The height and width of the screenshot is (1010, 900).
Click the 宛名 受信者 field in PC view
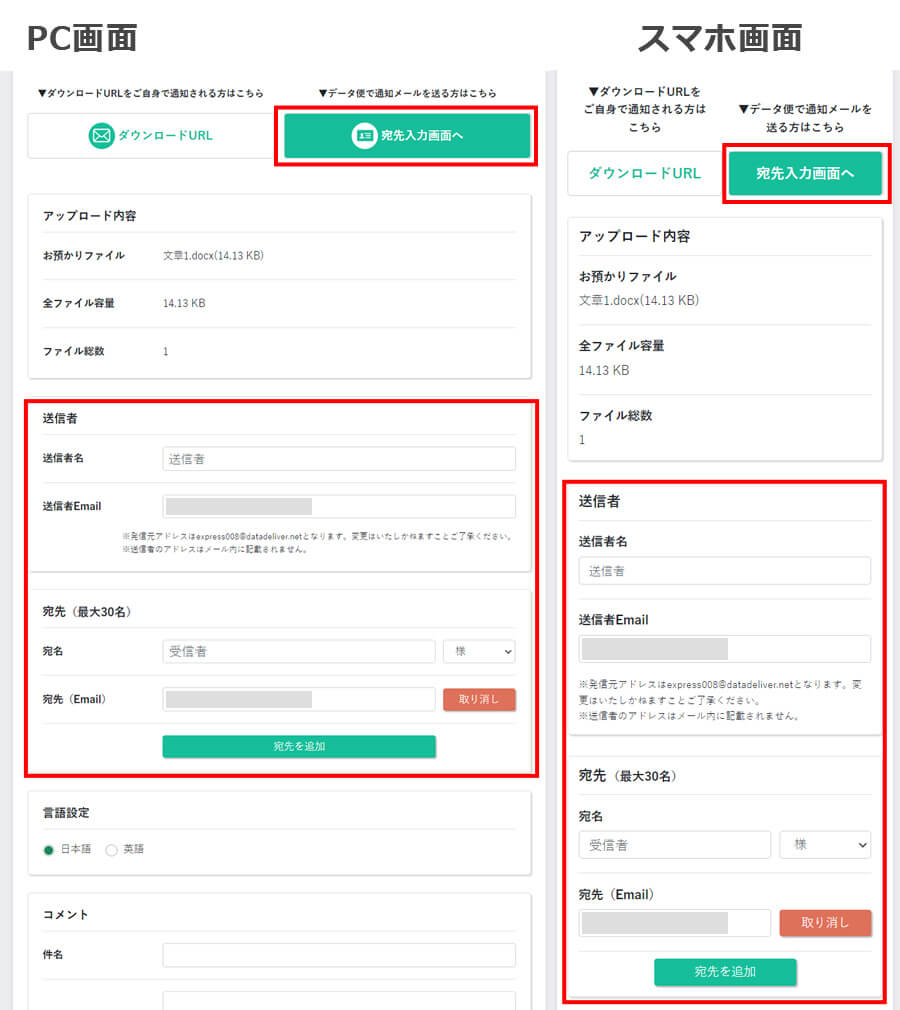[299, 651]
